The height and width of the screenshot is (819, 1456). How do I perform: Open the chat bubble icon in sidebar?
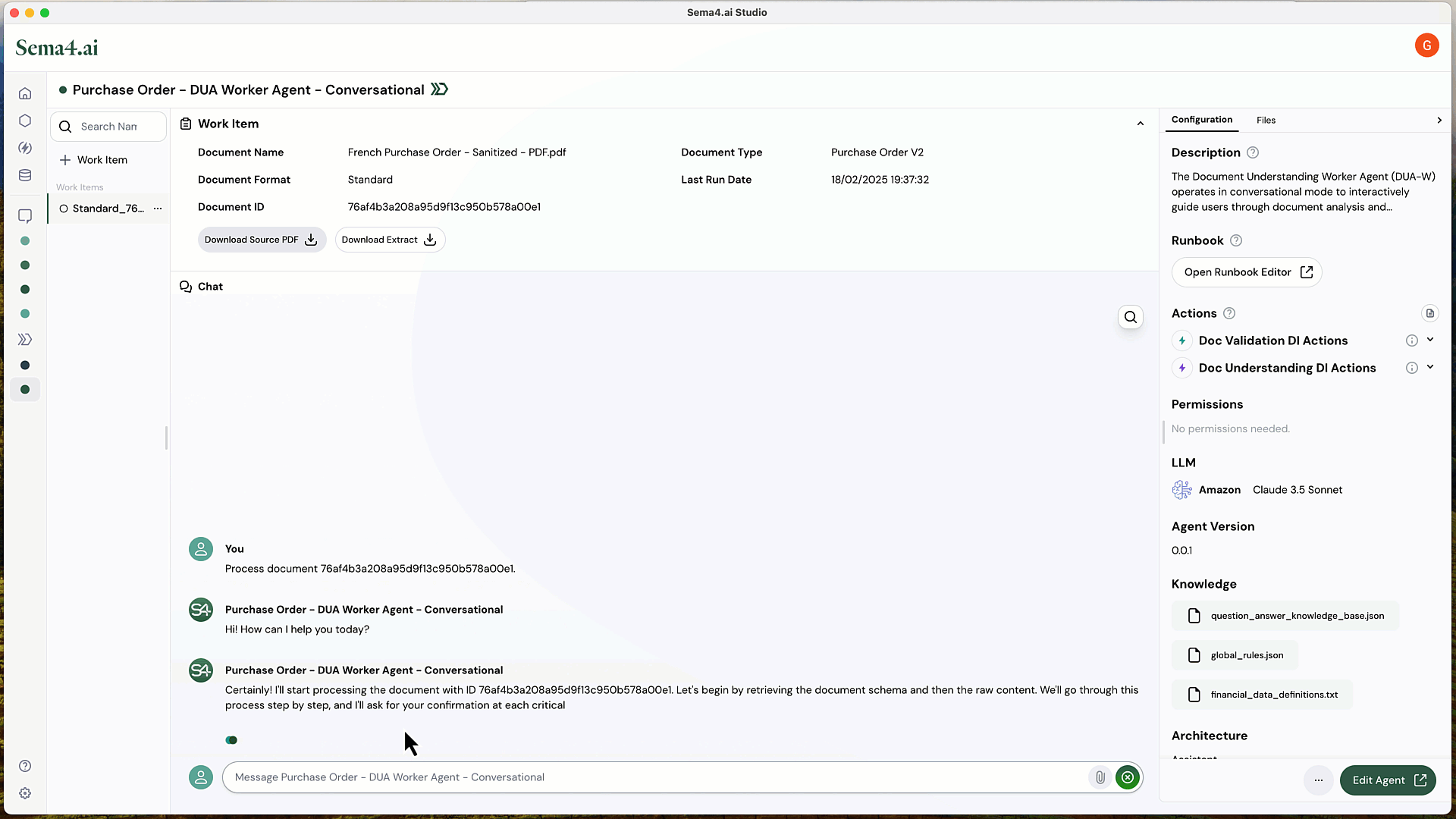click(25, 216)
